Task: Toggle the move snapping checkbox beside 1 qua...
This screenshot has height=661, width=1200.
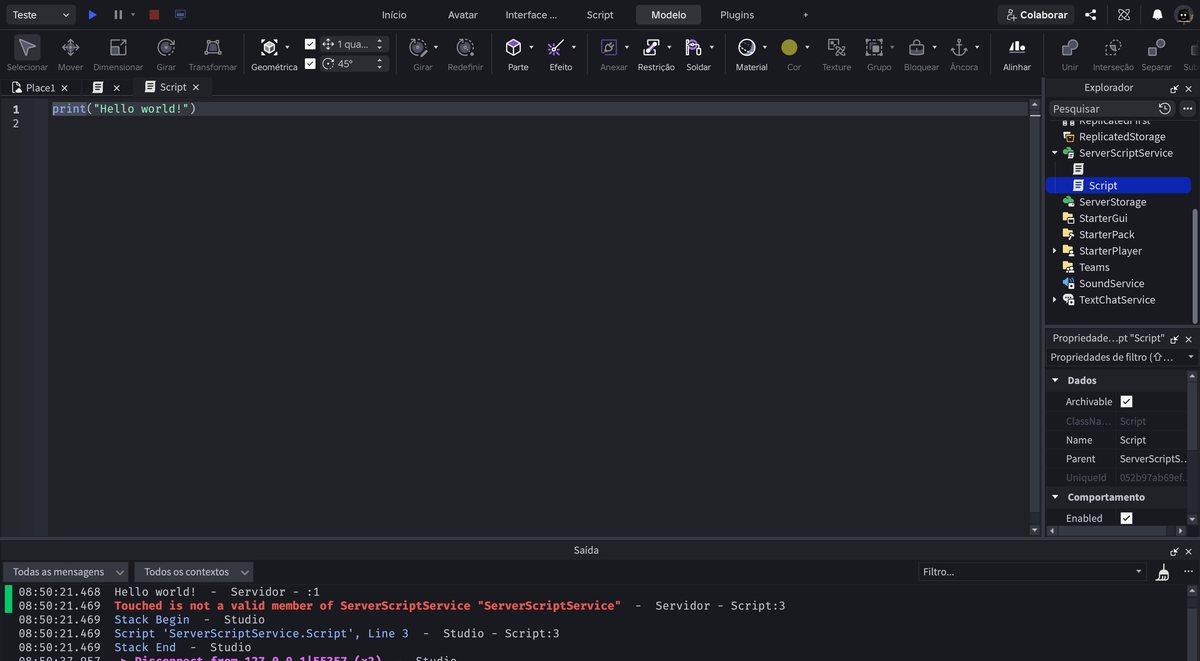Action: click(310, 44)
